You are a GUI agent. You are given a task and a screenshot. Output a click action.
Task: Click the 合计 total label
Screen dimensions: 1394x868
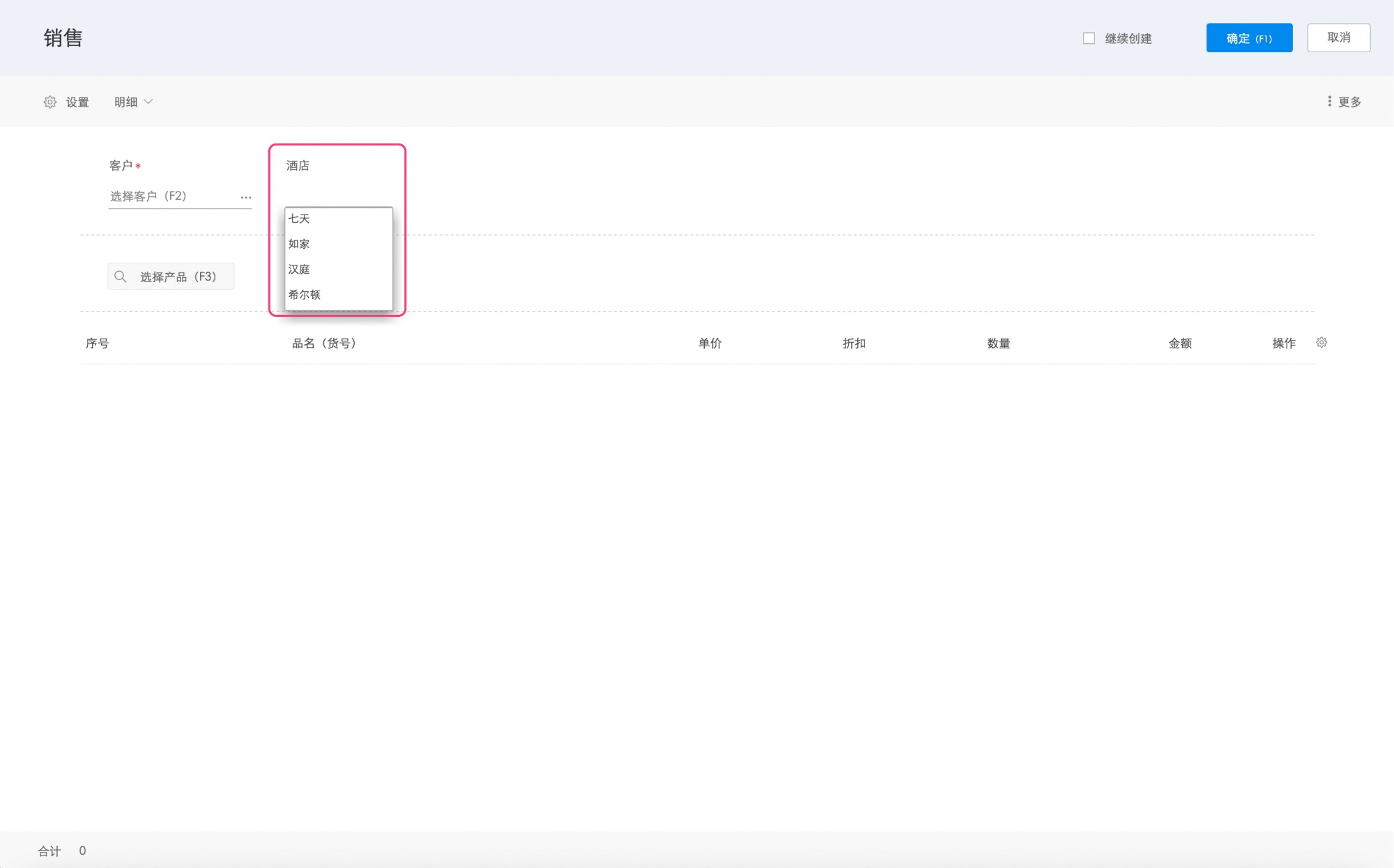click(49, 851)
